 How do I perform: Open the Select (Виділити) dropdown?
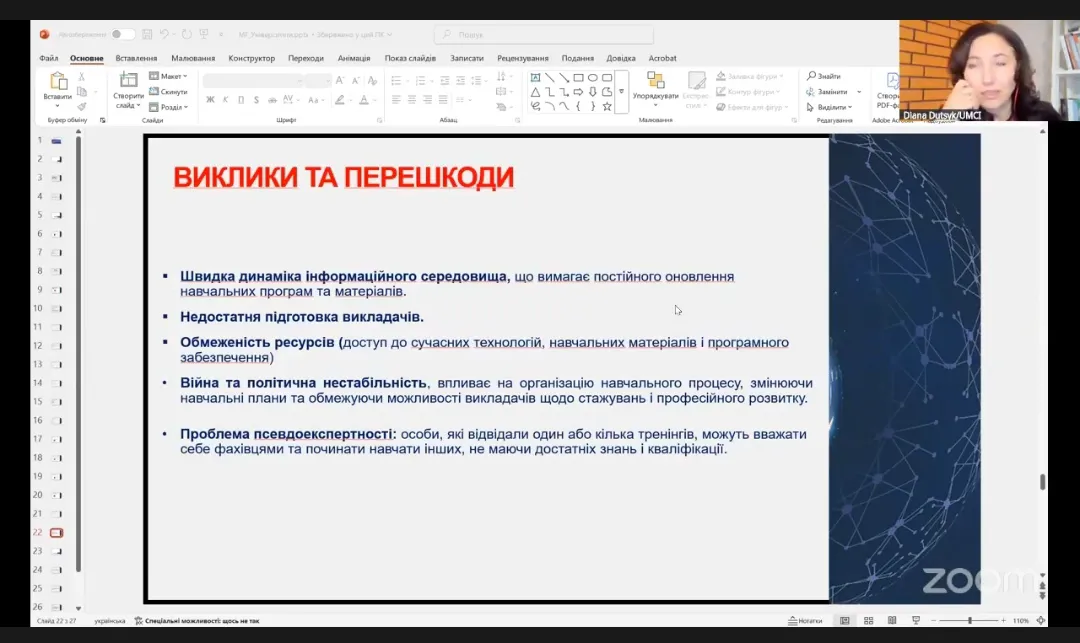pyautogui.click(x=829, y=107)
